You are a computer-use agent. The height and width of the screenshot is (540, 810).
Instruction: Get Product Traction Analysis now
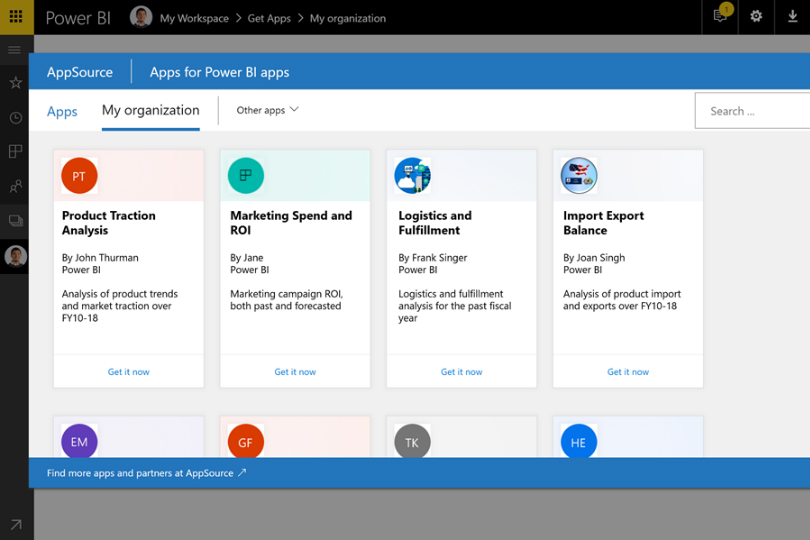[x=129, y=372]
